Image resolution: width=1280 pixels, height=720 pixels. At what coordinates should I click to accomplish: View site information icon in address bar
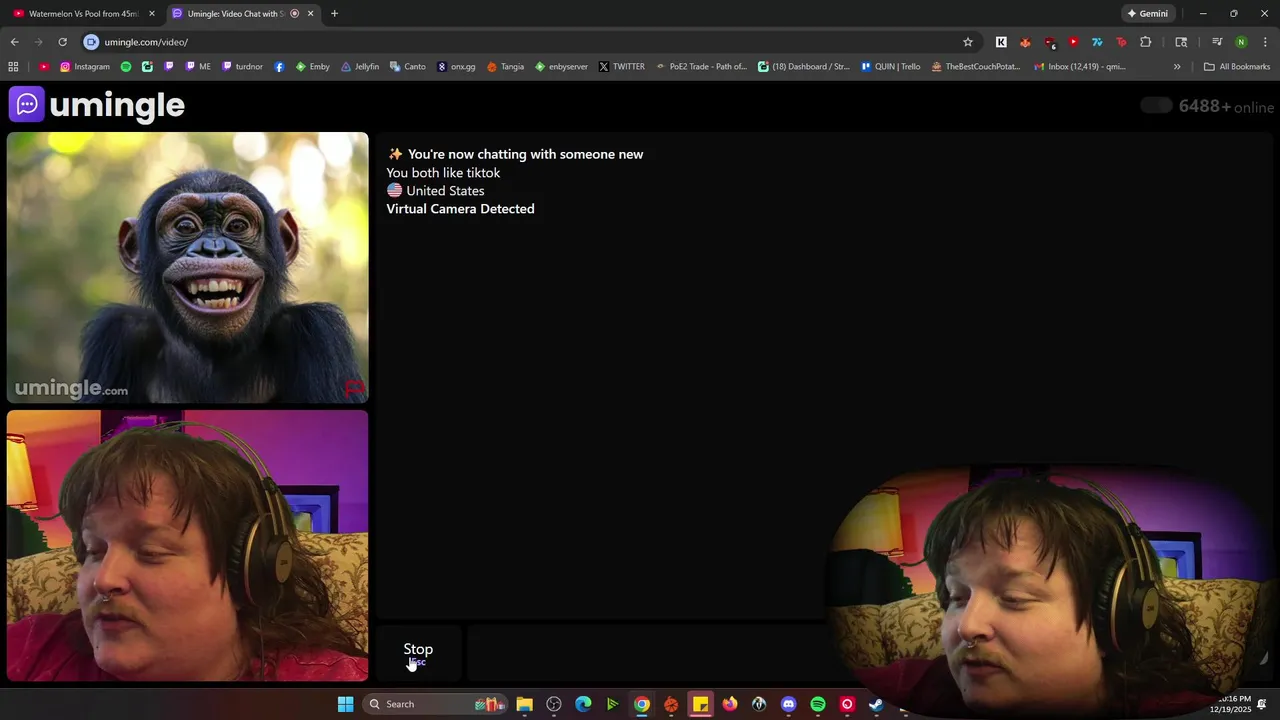point(91,42)
